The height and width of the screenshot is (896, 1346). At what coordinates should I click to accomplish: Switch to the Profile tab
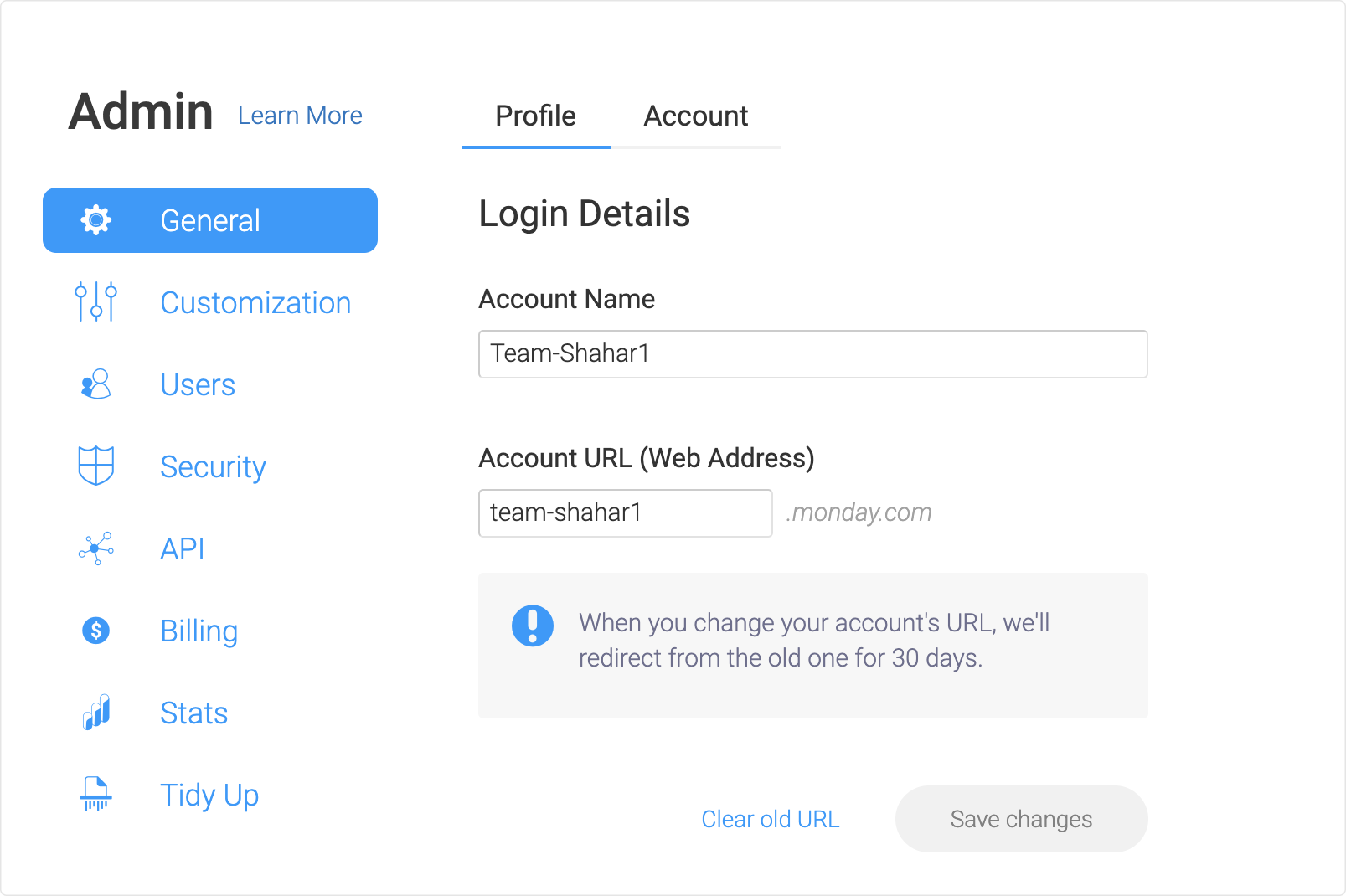[x=536, y=116]
